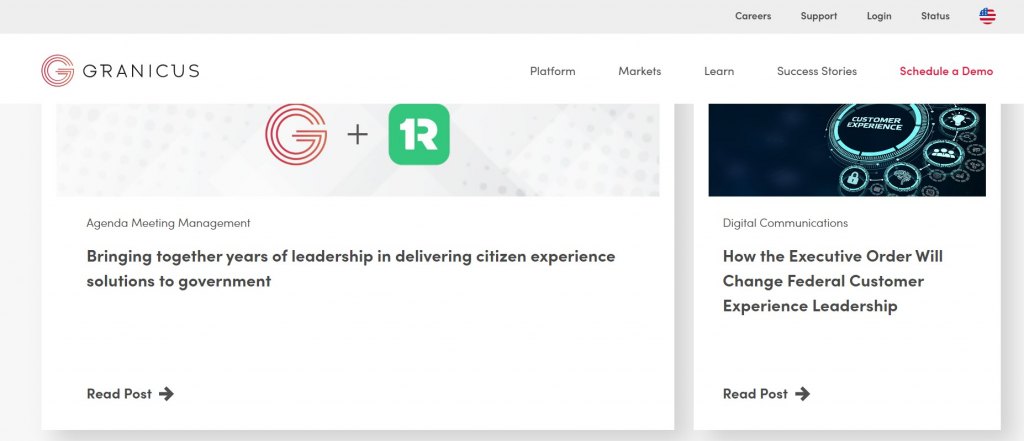Open the Agenda Meeting Management category
The image size is (1024, 441).
[168, 223]
